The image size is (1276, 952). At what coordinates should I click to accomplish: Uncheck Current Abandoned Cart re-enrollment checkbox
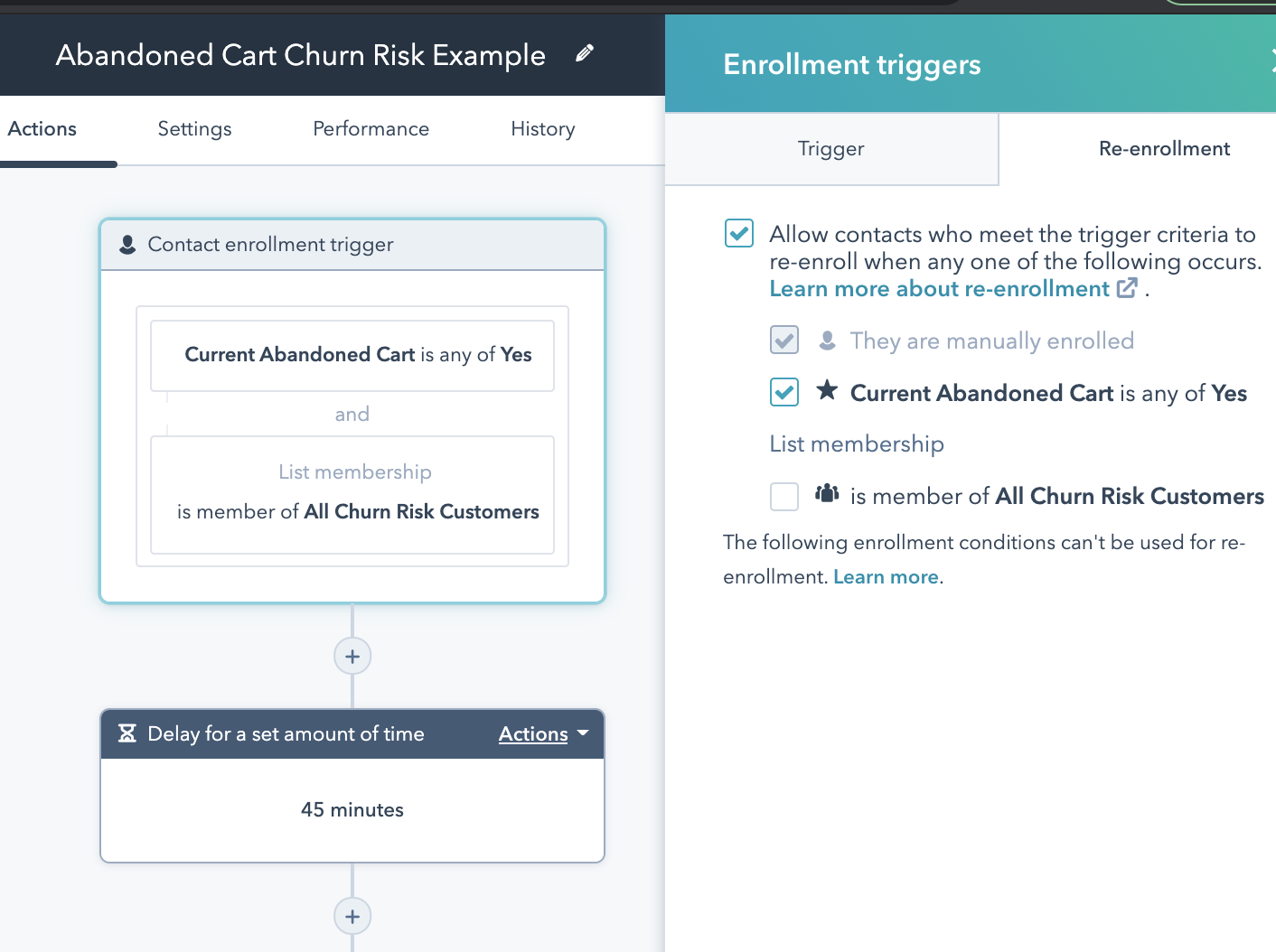coord(784,392)
